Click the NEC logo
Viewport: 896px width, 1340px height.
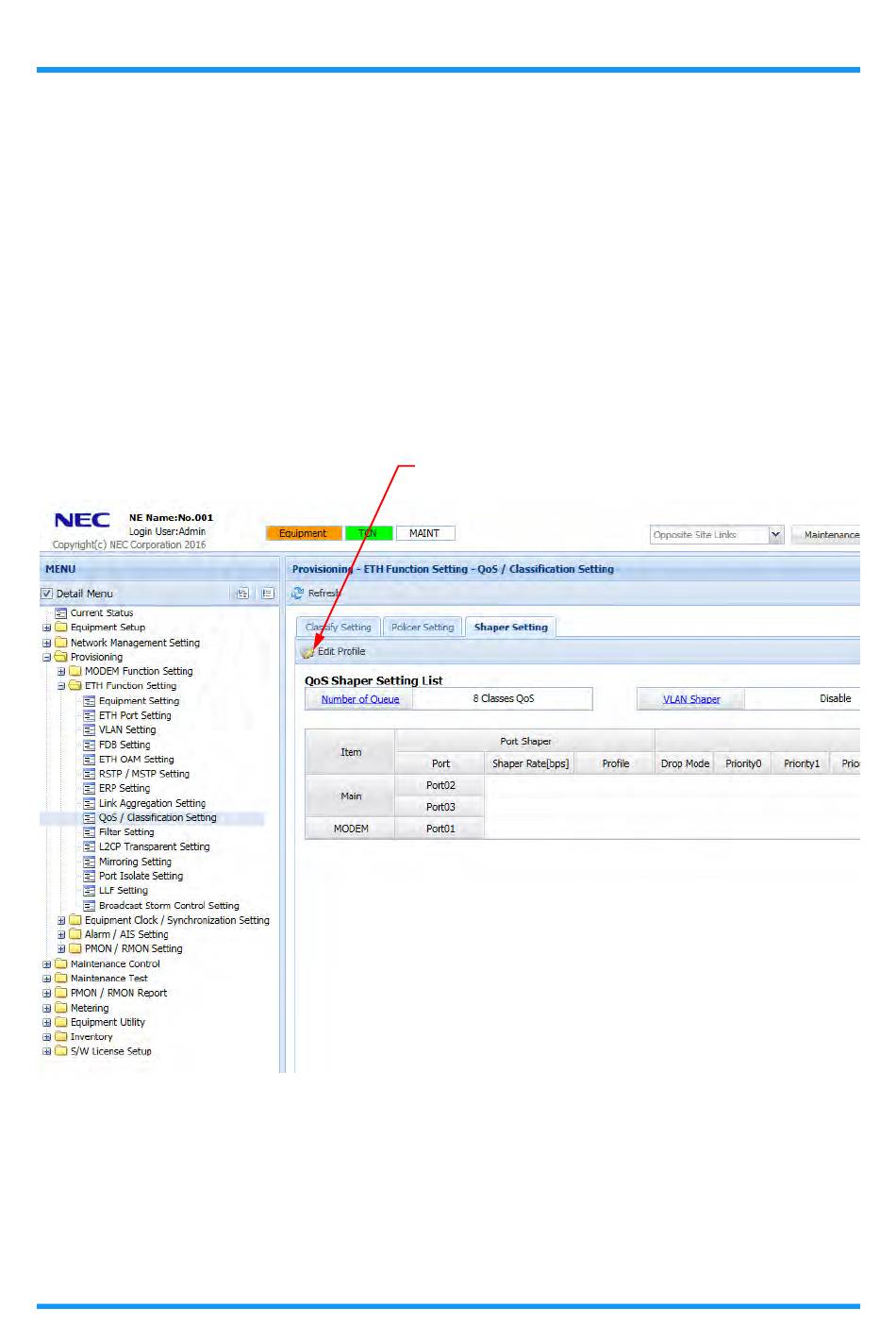tap(82, 520)
